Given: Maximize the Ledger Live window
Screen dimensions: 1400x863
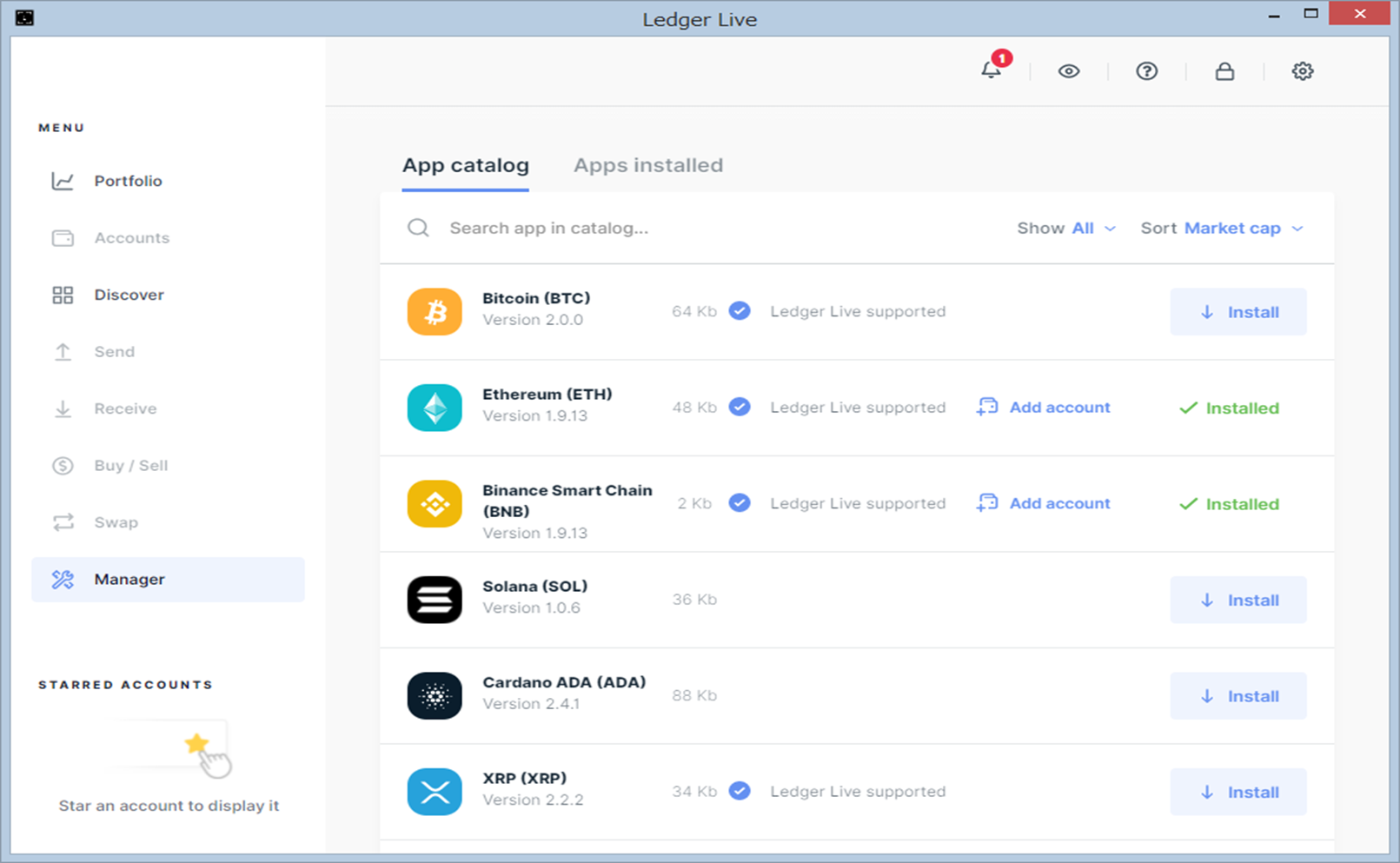Looking at the screenshot, I should pos(1310,13).
